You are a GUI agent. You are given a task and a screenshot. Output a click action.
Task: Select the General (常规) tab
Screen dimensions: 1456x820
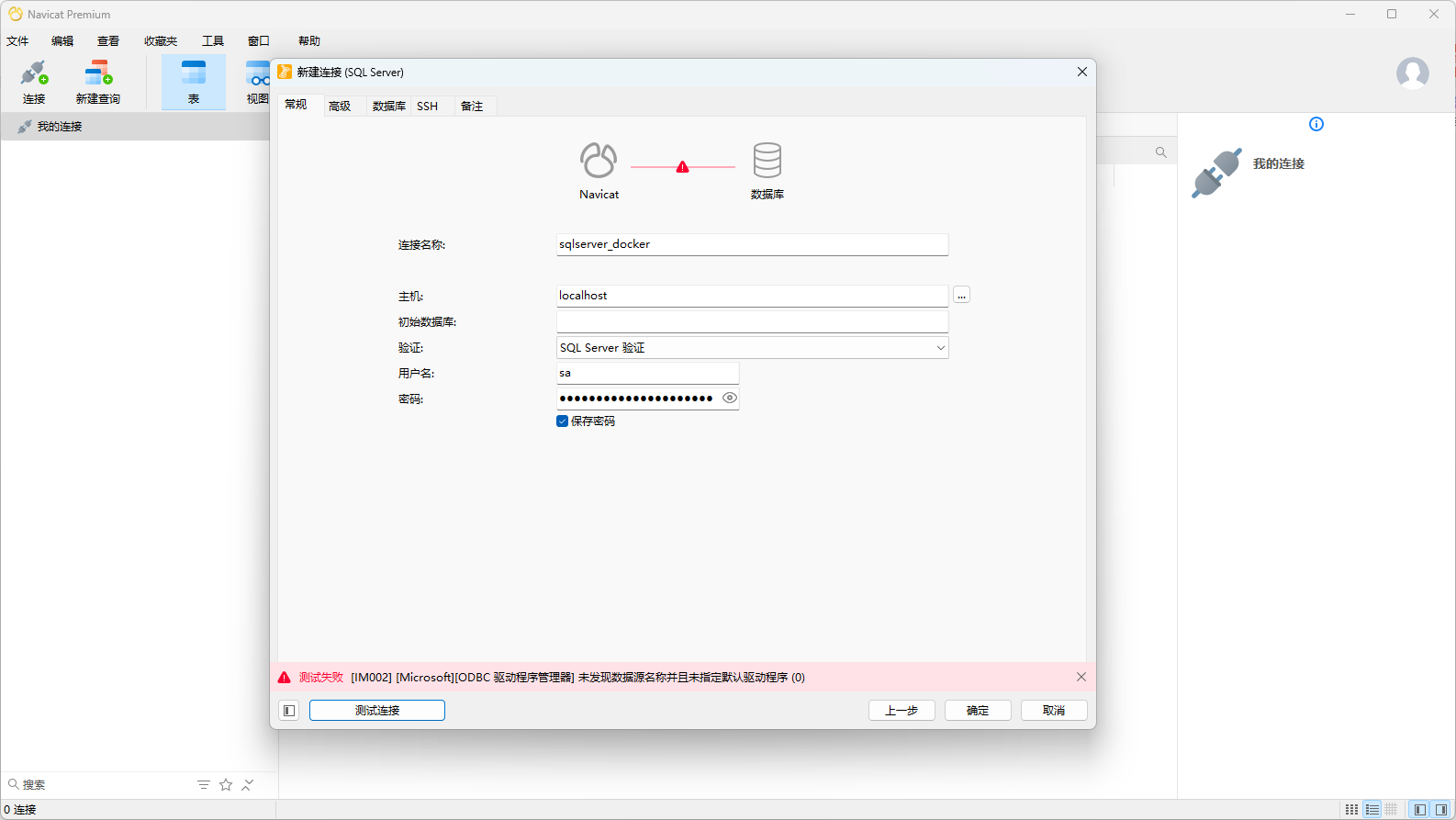point(296,105)
